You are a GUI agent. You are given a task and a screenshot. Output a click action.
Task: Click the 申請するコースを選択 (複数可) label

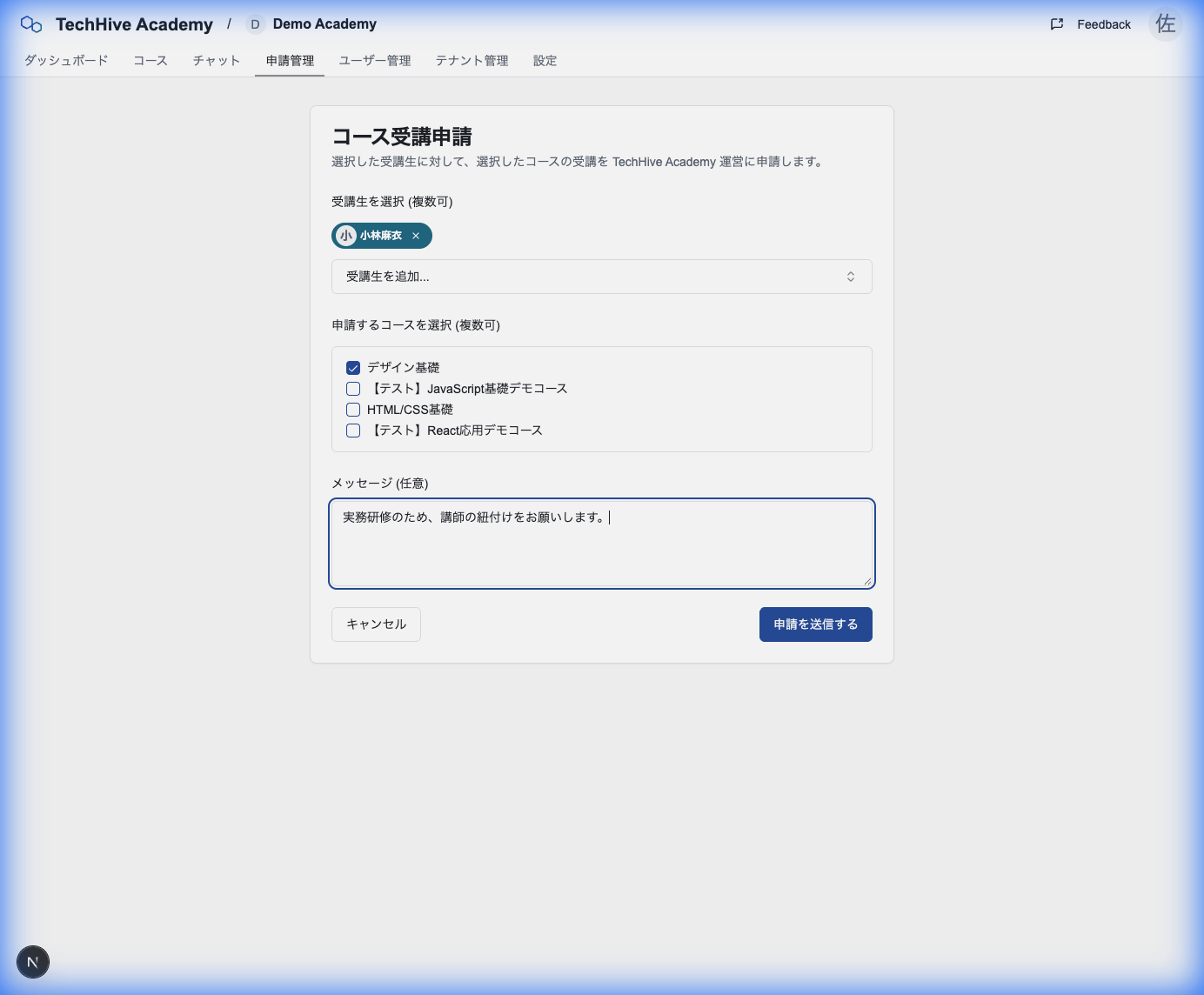click(x=416, y=325)
